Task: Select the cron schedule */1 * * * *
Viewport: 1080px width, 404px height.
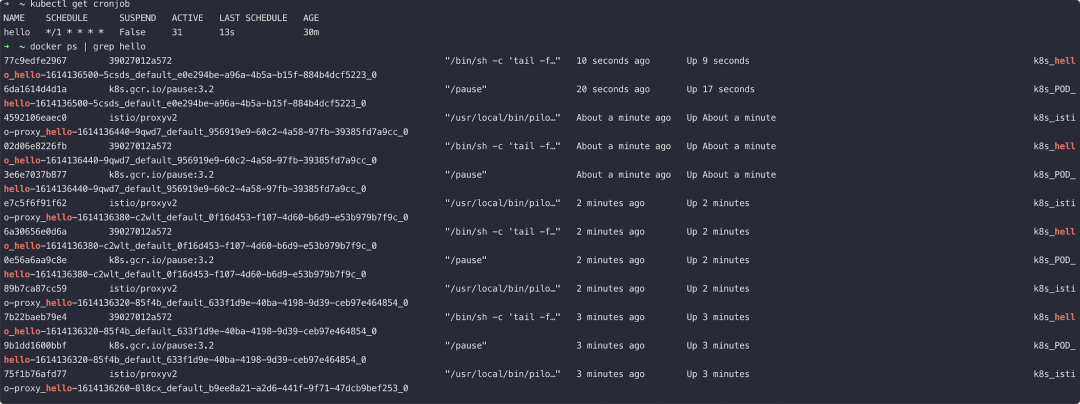Action: (75, 32)
